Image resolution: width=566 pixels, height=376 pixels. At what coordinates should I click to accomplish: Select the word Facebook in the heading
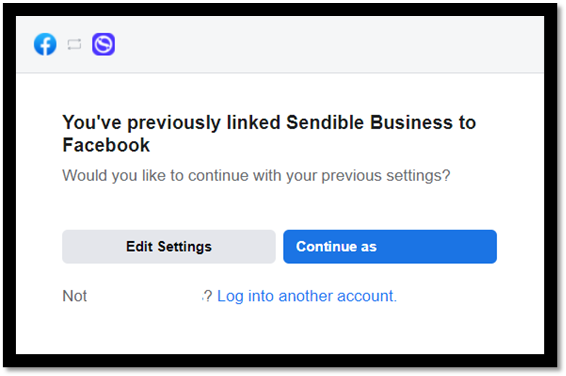click(x=106, y=145)
